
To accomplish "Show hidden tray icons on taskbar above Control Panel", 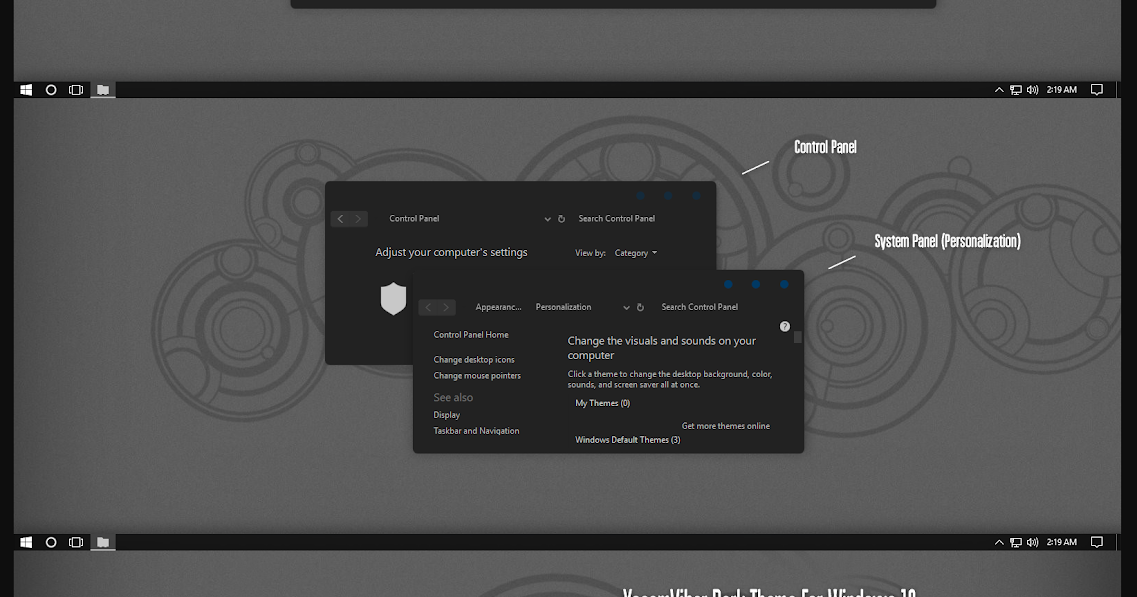I will 999,90.
